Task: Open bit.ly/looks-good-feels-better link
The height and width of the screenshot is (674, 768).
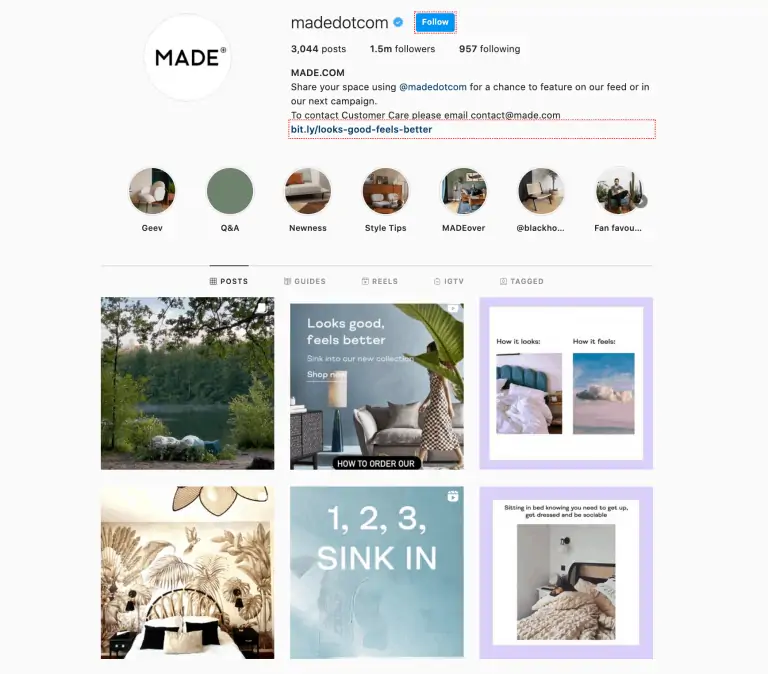Action: pyautogui.click(x=361, y=129)
